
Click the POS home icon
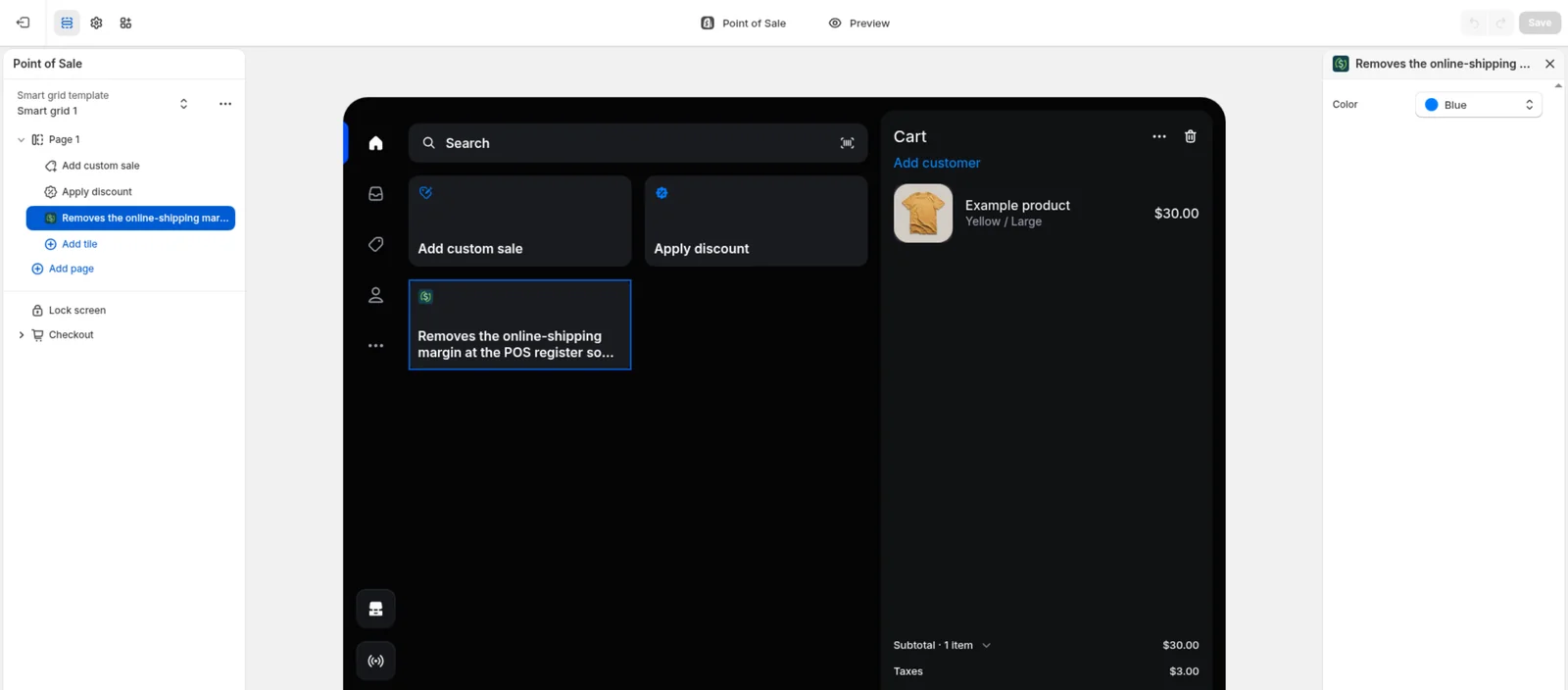[375, 143]
